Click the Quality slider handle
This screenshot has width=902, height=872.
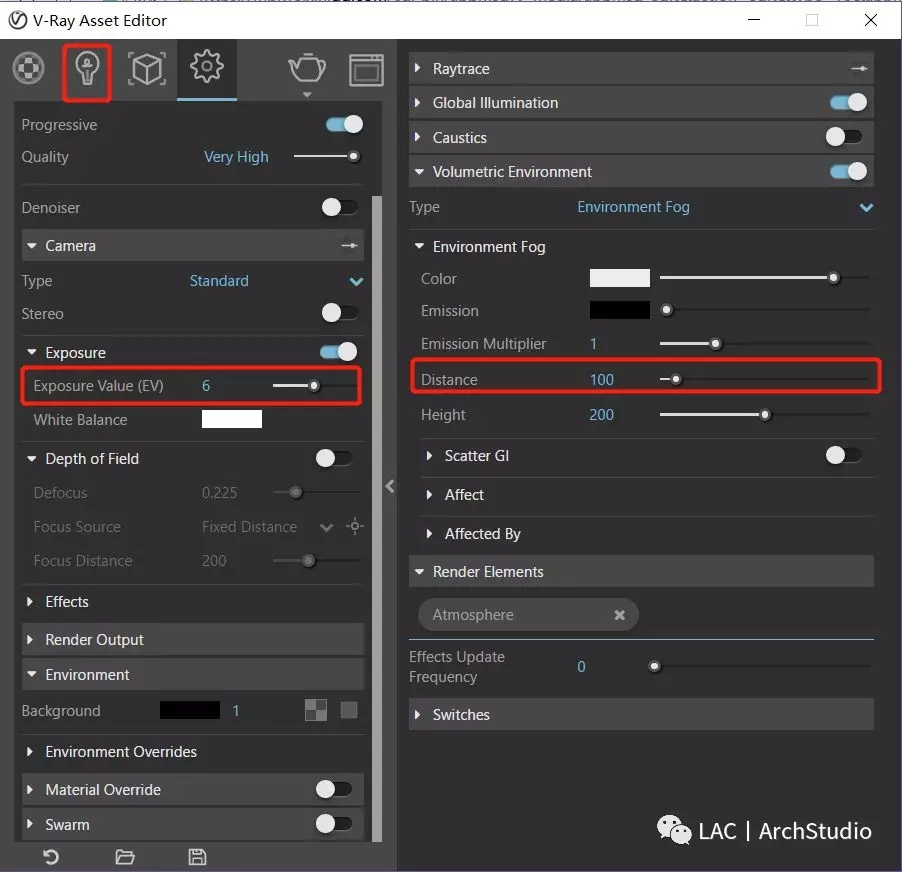(354, 156)
